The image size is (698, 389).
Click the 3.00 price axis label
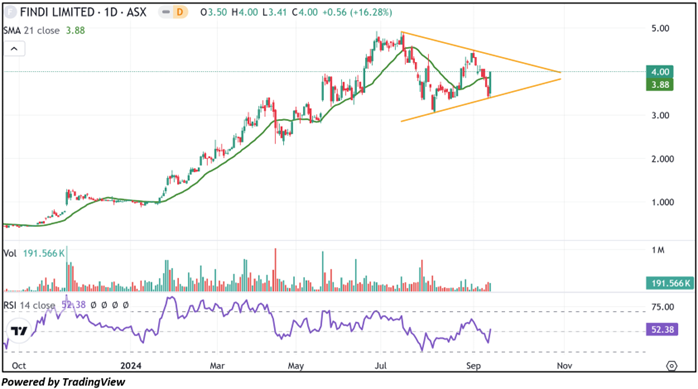pyautogui.click(x=660, y=115)
